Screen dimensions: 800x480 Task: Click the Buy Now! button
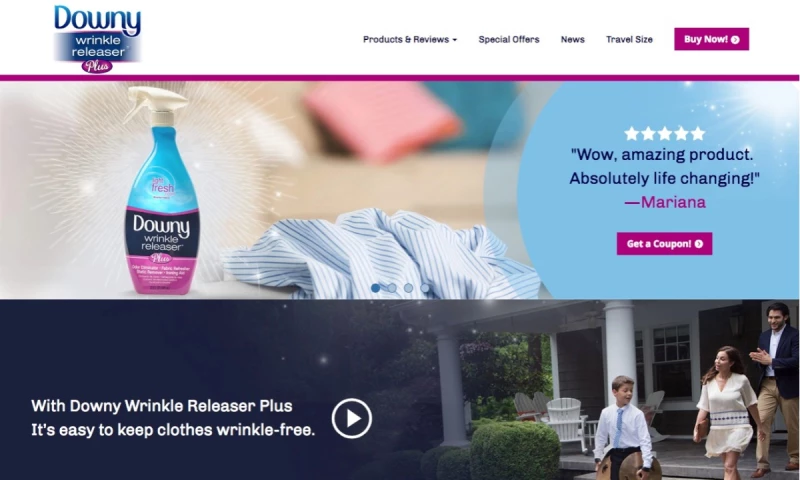coord(711,39)
